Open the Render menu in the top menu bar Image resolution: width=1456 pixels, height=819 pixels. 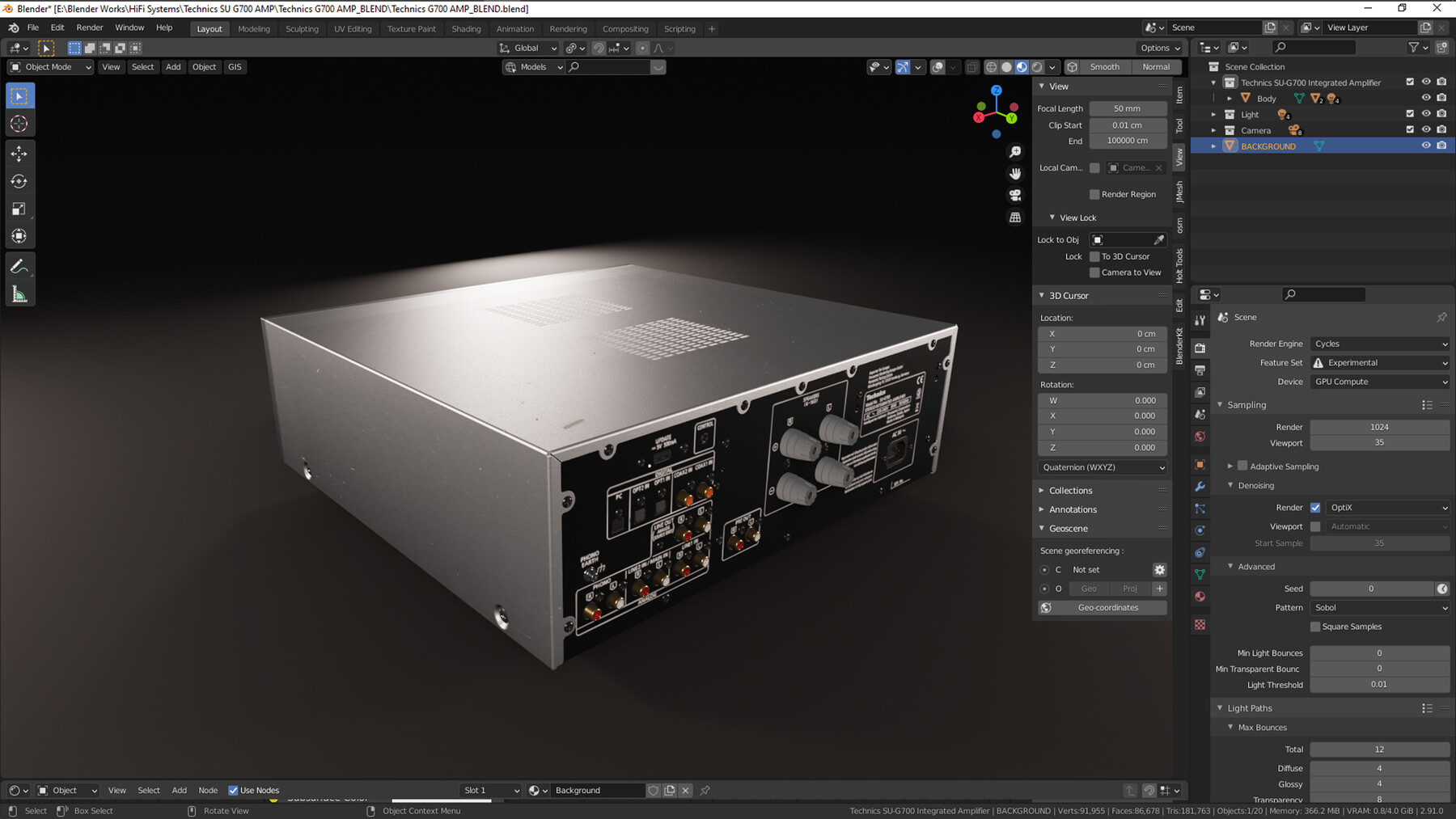click(x=90, y=27)
